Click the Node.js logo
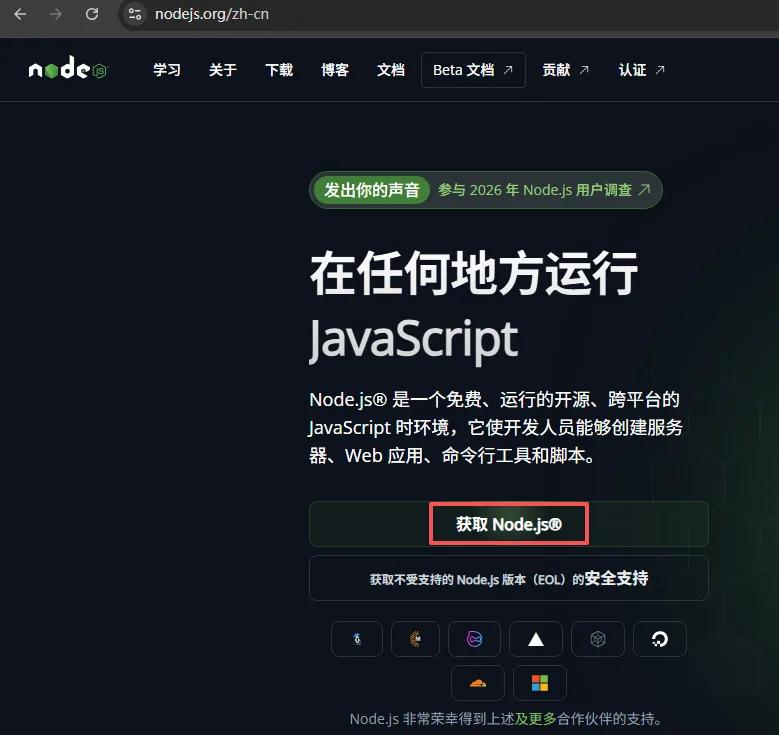The image size is (779, 735). coord(68,68)
